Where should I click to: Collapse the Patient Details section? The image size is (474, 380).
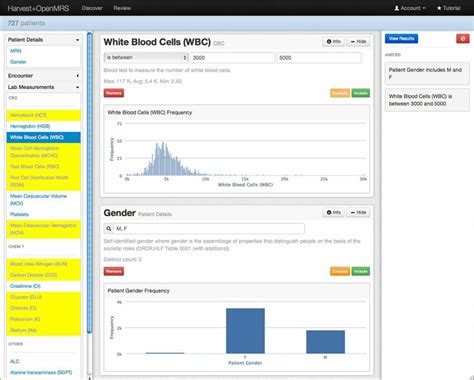point(43,40)
